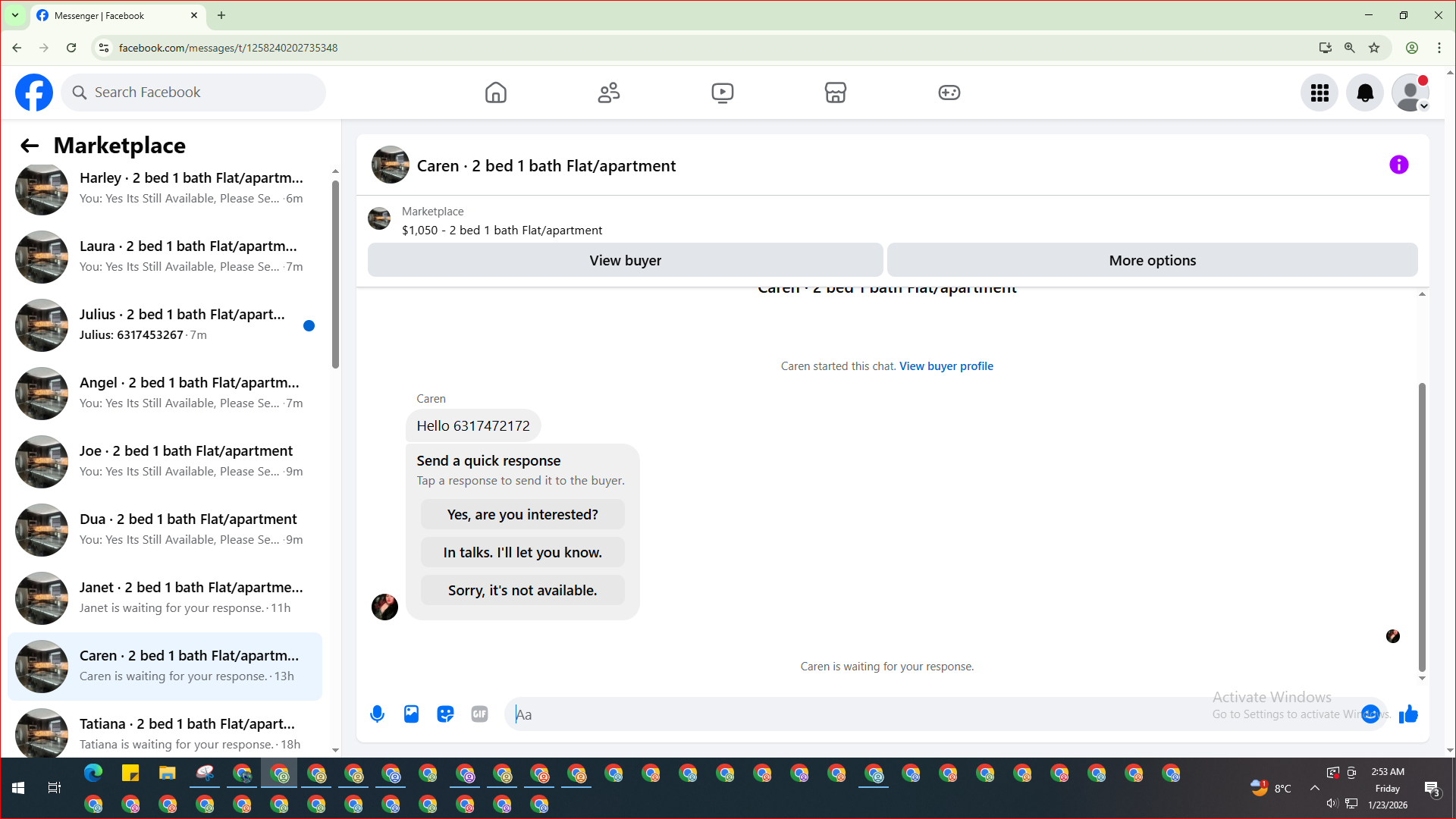The image size is (1456, 819).
Task: Open the browser zoom icon in address bar
Action: pos(1350,48)
